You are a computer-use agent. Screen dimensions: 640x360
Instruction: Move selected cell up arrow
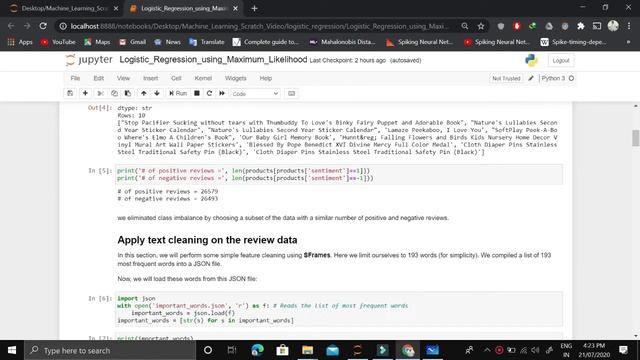(x=144, y=93)
